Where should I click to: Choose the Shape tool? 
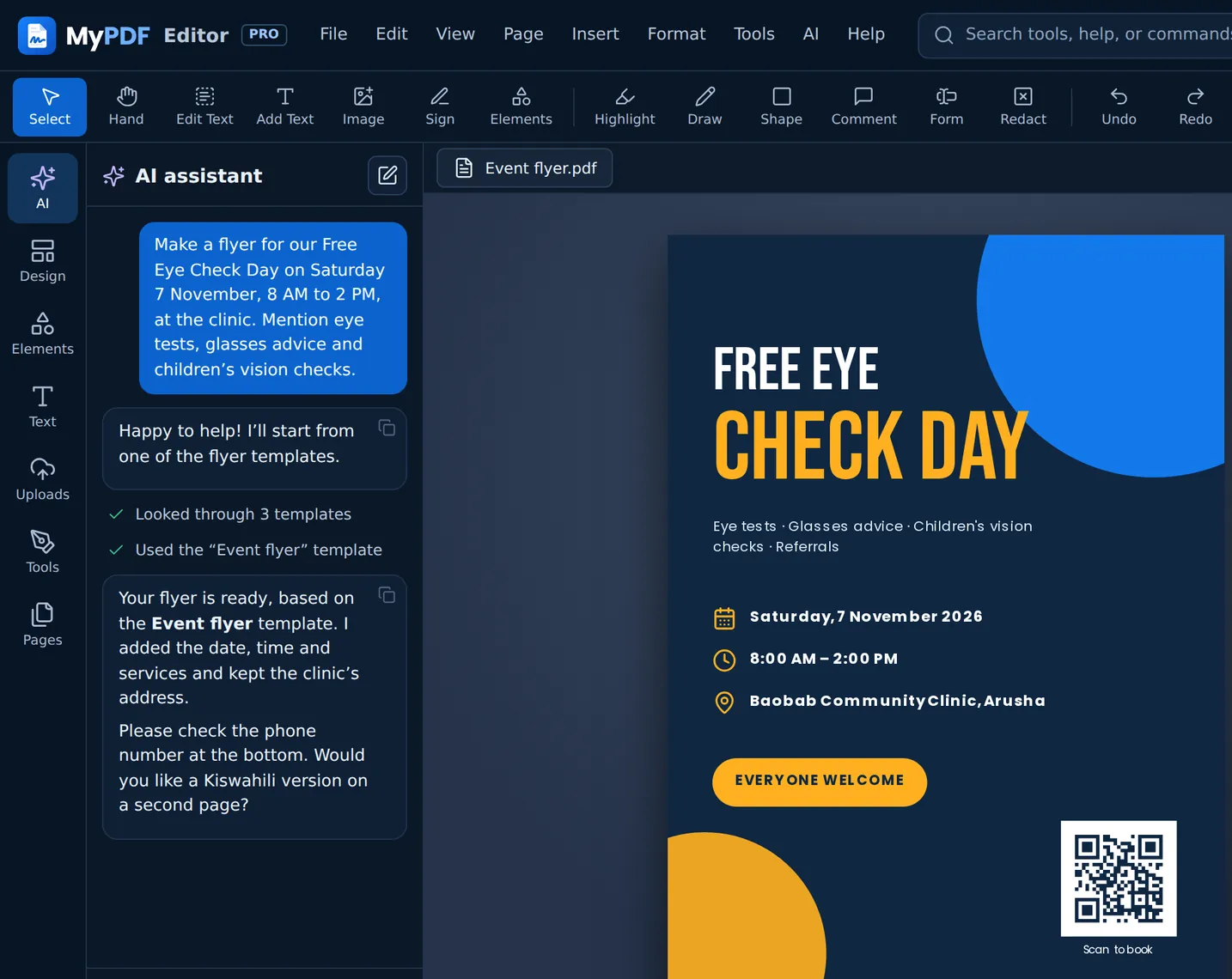(781, 107)
